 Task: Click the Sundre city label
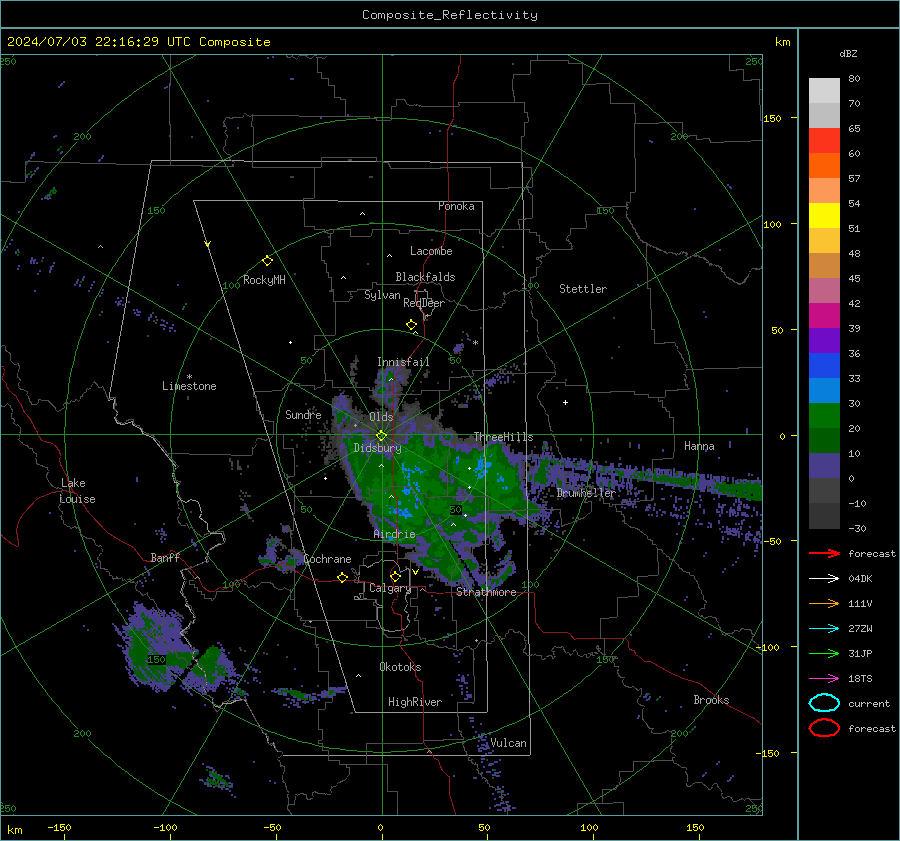[303, 414]
